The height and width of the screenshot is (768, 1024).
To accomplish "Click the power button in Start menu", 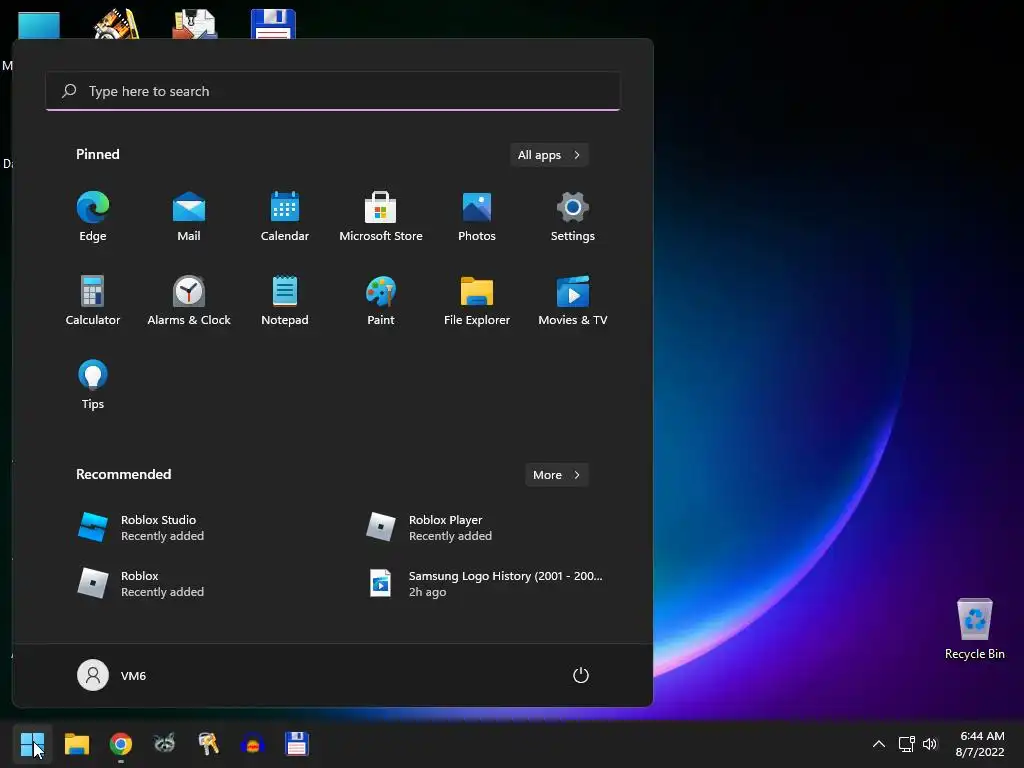I will (581, 675).
